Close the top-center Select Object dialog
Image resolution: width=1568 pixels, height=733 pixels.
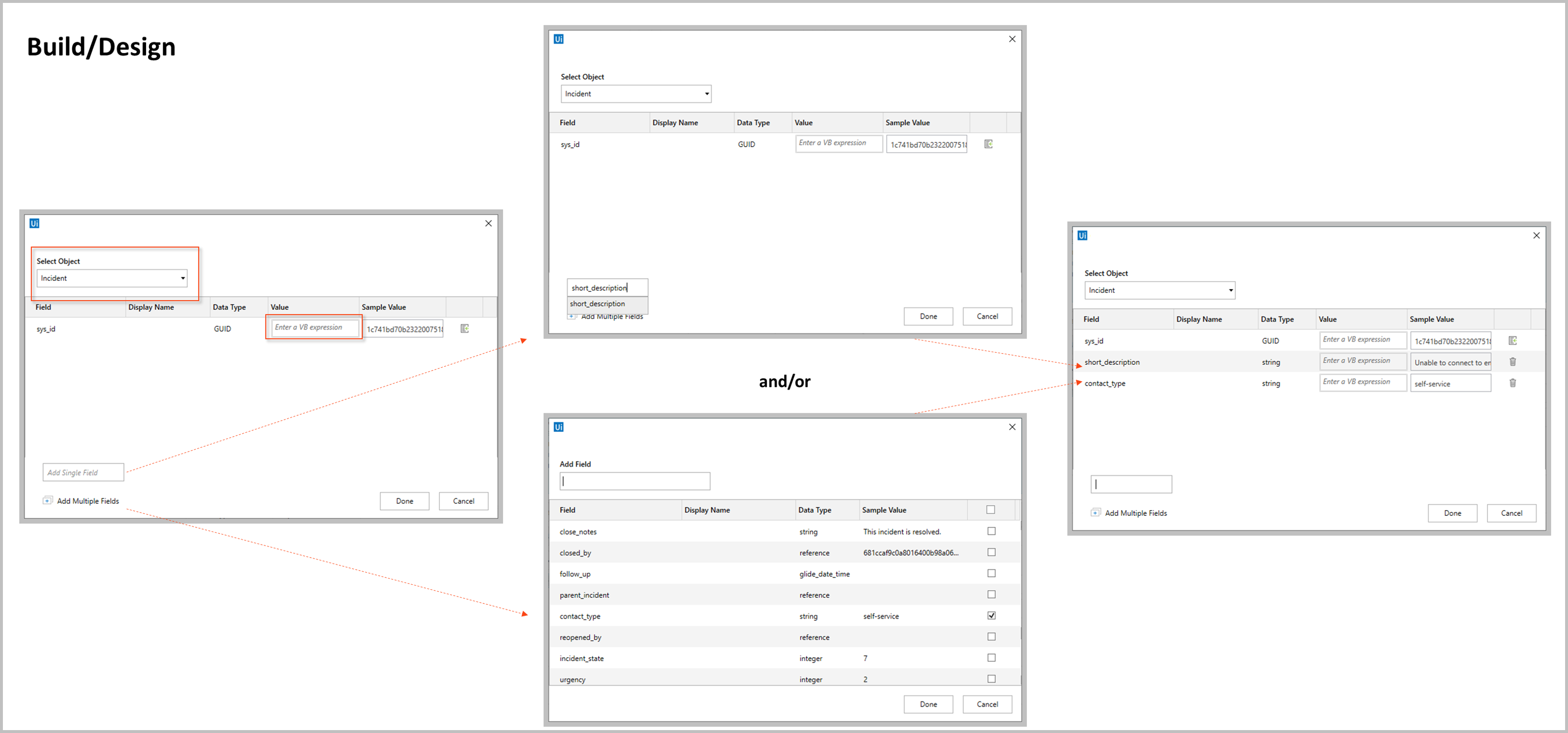(1012, 39)
